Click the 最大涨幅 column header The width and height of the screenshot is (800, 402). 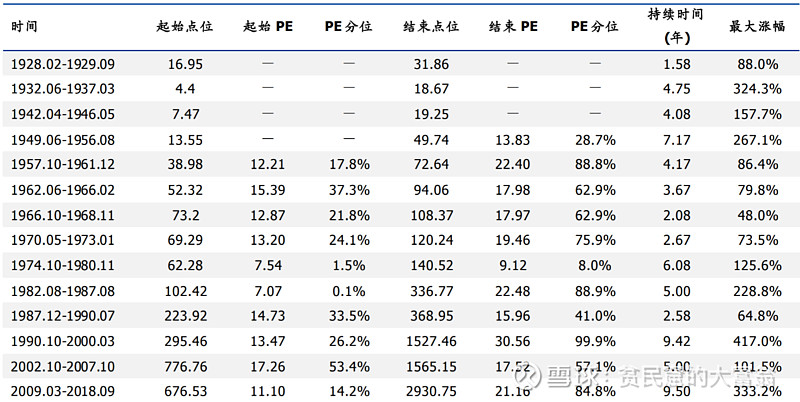click(757, 26)
